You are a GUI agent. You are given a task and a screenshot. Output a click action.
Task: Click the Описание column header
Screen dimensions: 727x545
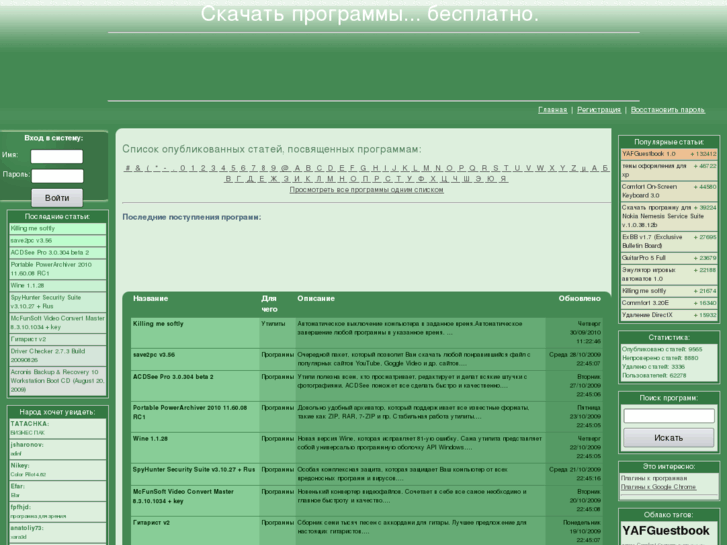(x=316, y=299)
